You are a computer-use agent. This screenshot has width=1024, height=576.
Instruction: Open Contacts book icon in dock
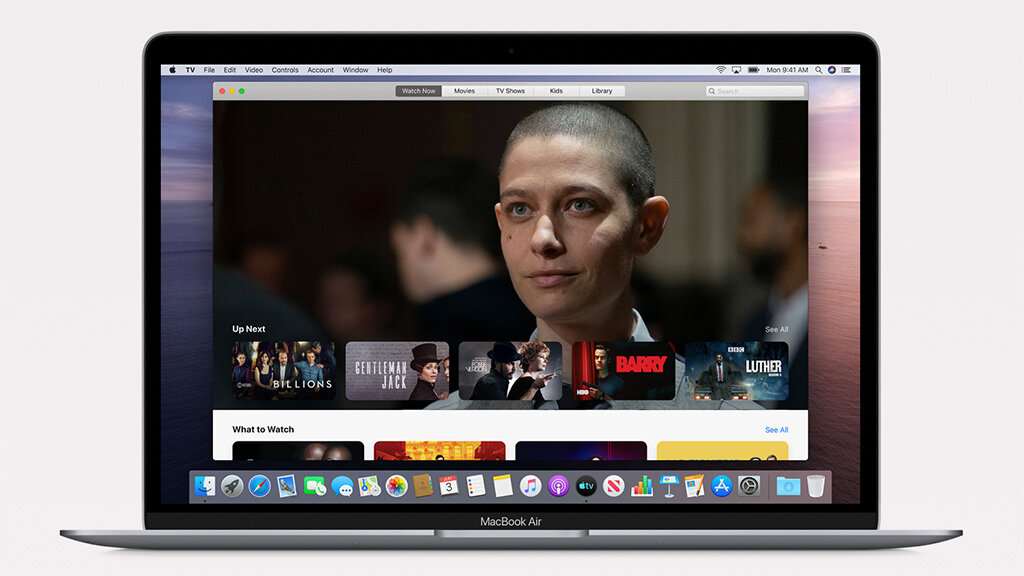pos(423,486)
